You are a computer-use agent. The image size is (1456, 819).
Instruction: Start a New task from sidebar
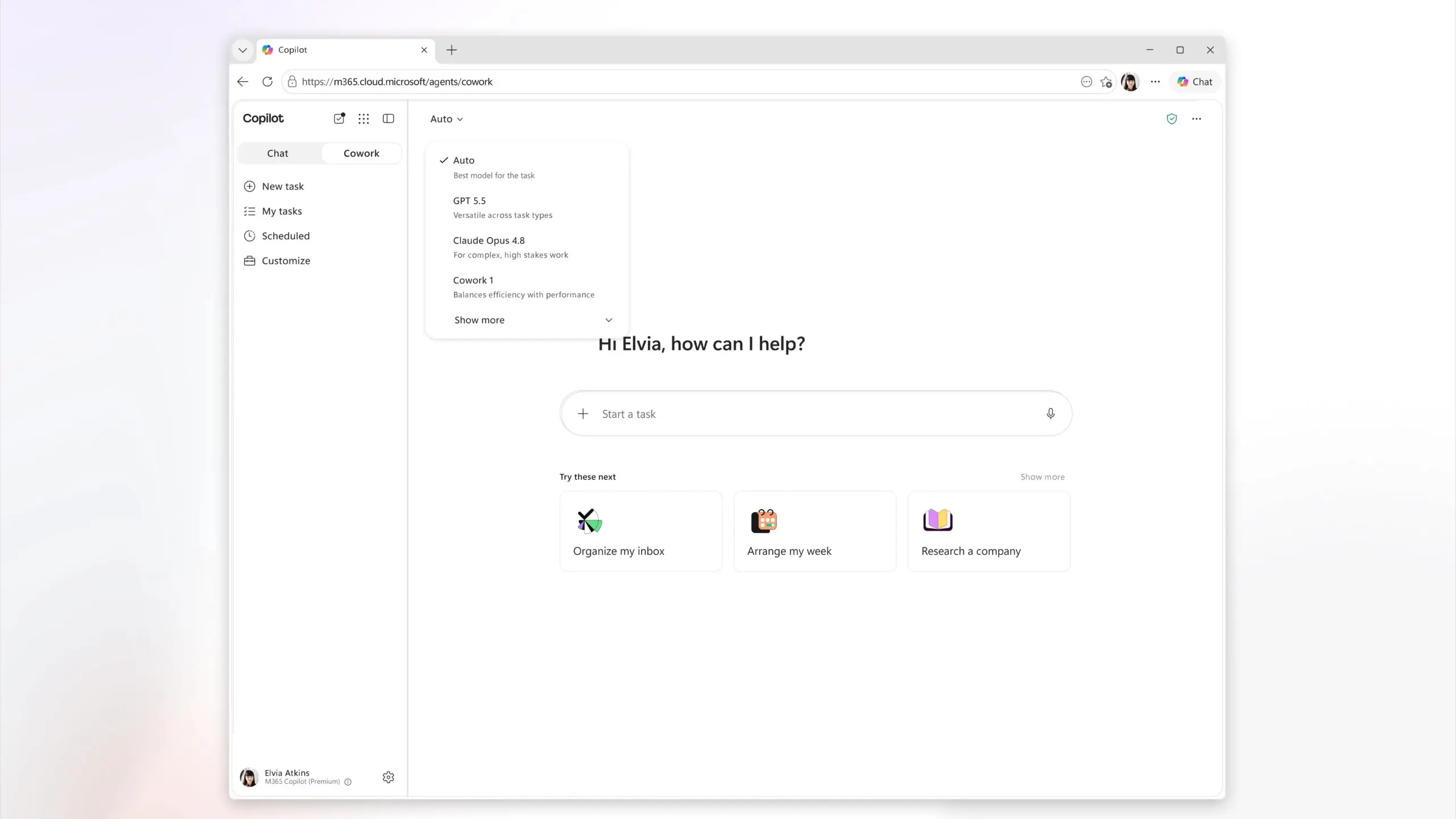coord(283,186)
